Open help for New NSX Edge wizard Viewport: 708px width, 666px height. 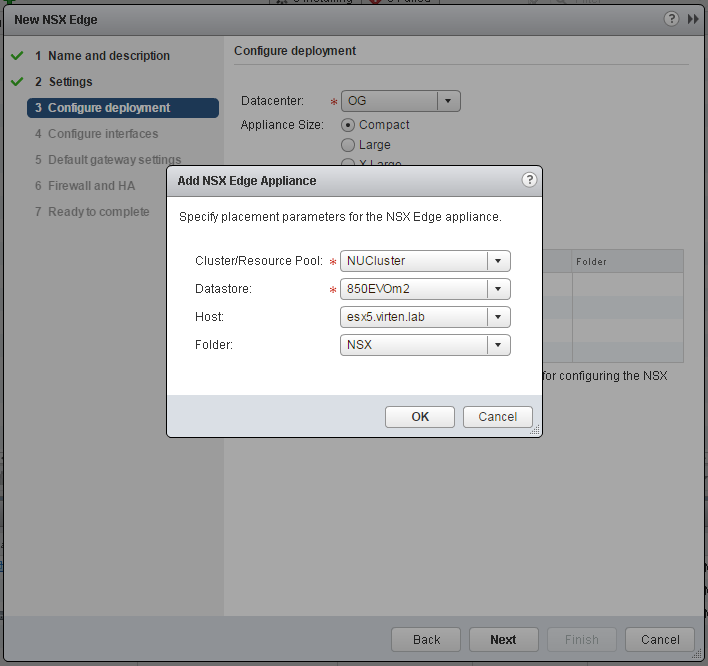(x=671, y=19)
